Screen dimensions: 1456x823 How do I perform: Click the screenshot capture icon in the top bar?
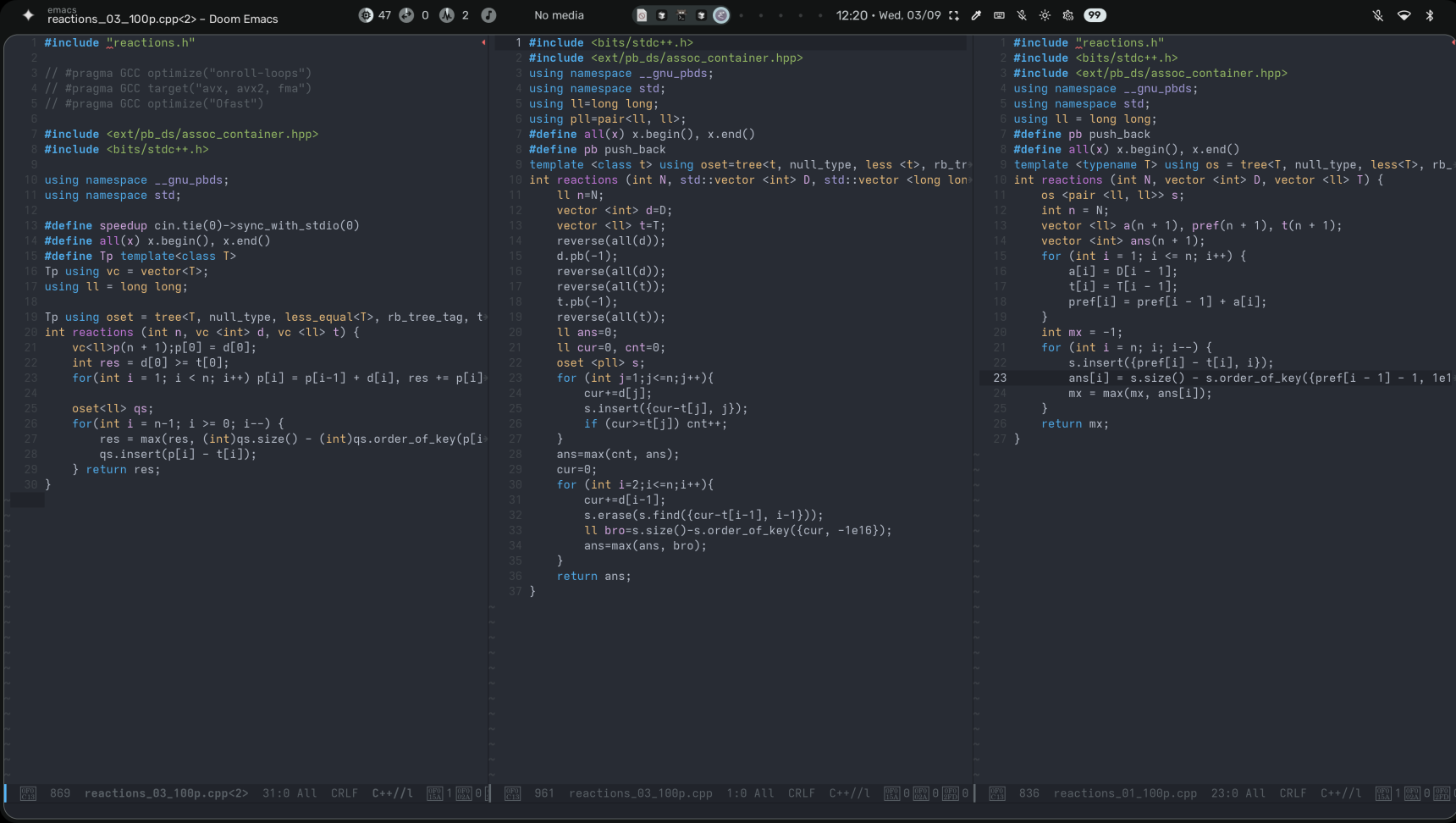click(x=954, y=15)
